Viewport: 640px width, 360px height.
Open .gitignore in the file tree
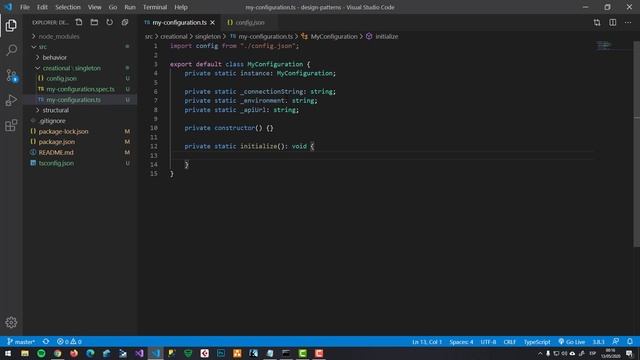coord(80,121)
